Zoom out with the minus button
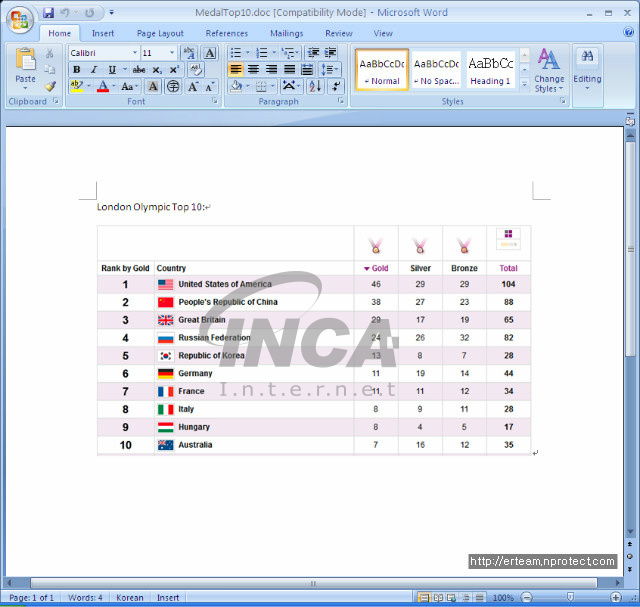This screenshot has width=640, height=607. point(527,597)
